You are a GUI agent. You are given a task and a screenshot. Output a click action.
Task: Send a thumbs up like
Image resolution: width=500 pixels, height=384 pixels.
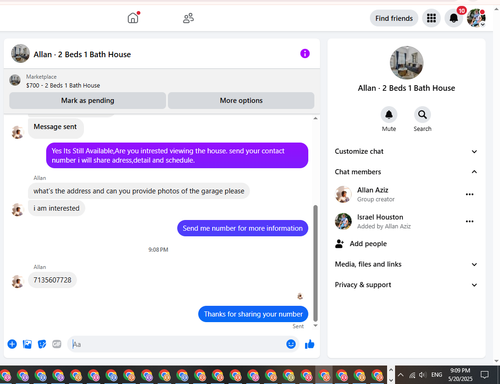pos(310,344)
